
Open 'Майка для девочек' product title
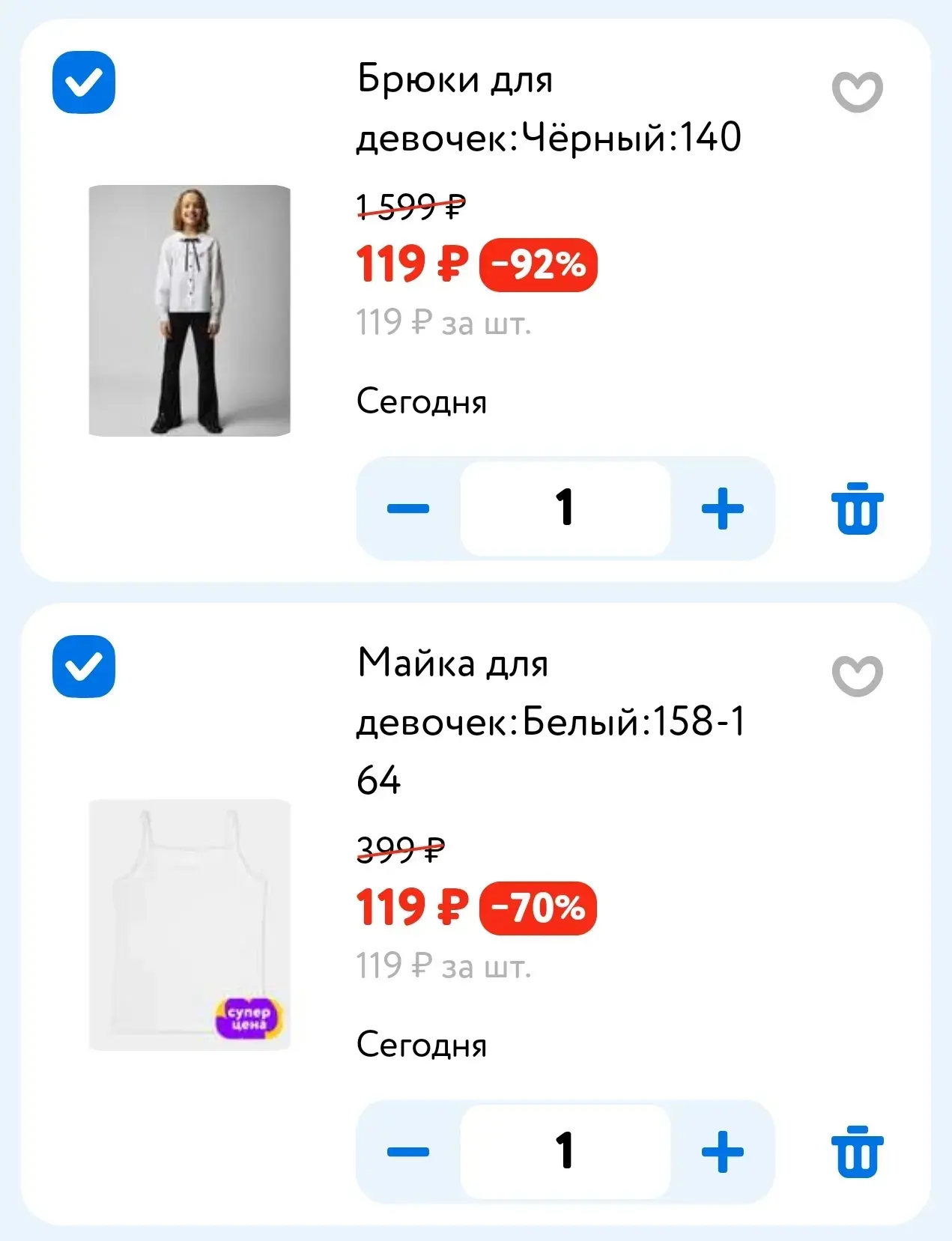[x=551, y=721]
